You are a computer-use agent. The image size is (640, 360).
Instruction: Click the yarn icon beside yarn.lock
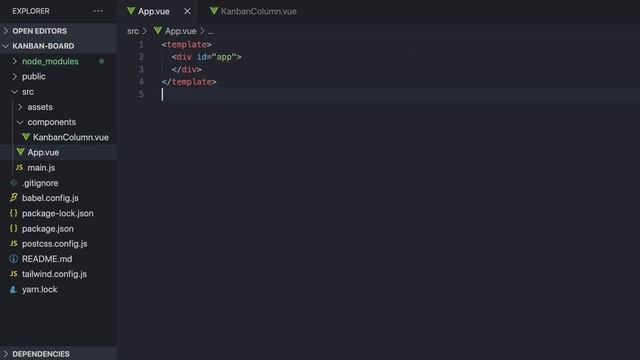(13, 289)
